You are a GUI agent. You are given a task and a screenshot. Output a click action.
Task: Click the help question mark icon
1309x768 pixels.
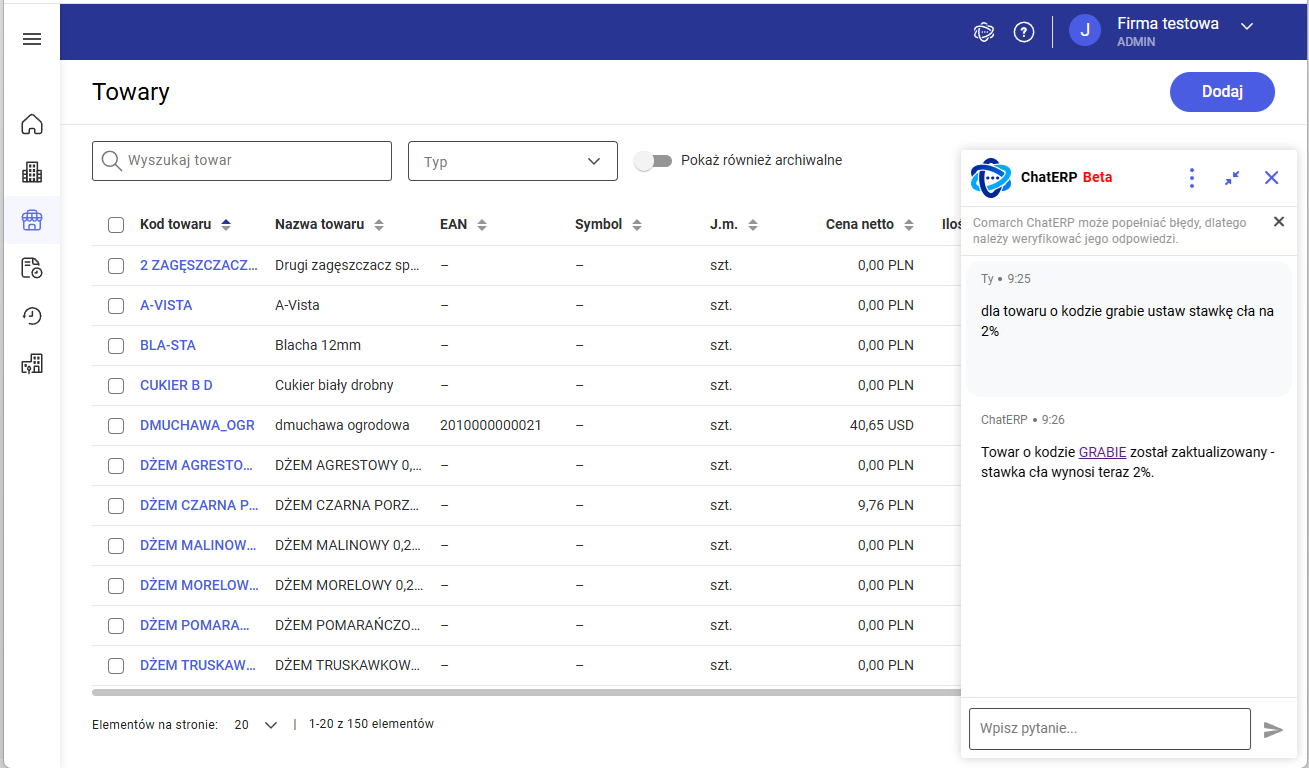1024,32
